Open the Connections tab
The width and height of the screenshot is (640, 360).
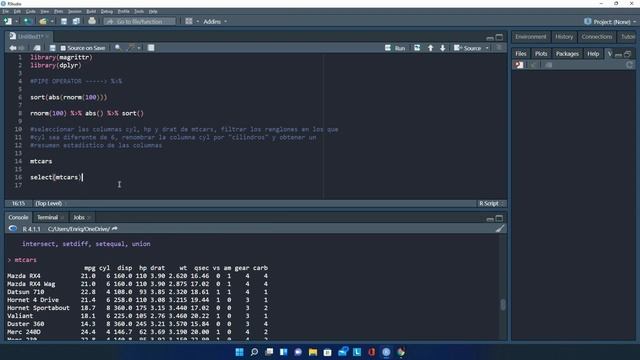pyautogui.click(x=597, y=37)
